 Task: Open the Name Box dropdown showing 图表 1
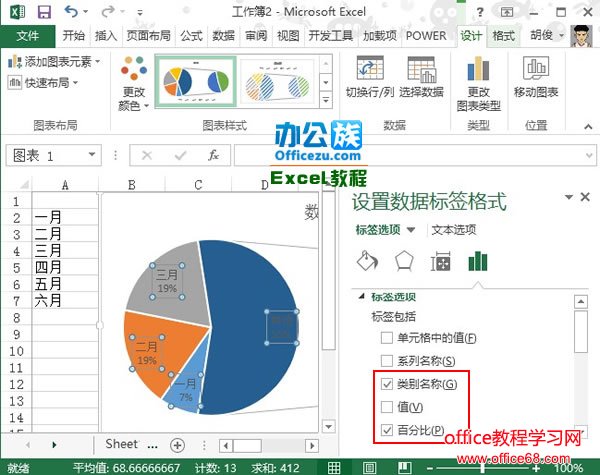pyautogui.click(x=92, y=154)
